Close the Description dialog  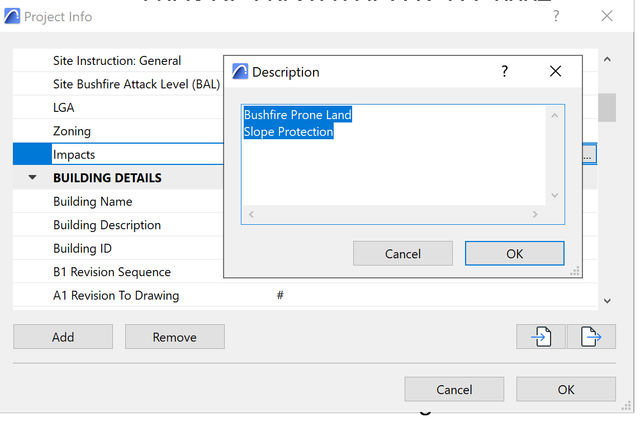tap(556, 71)
